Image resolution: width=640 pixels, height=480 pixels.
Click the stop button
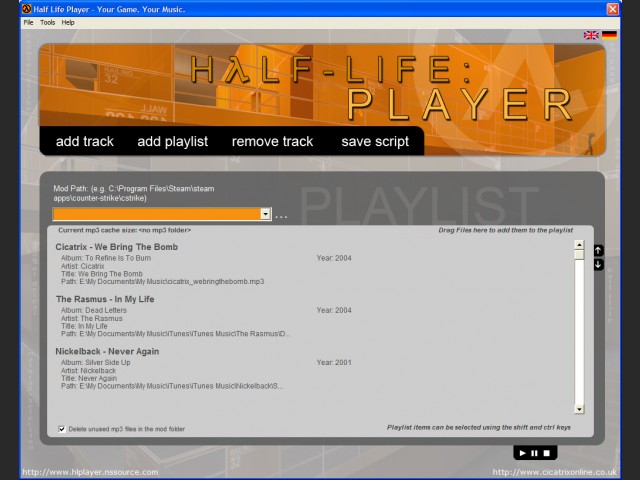pos(547,453)
